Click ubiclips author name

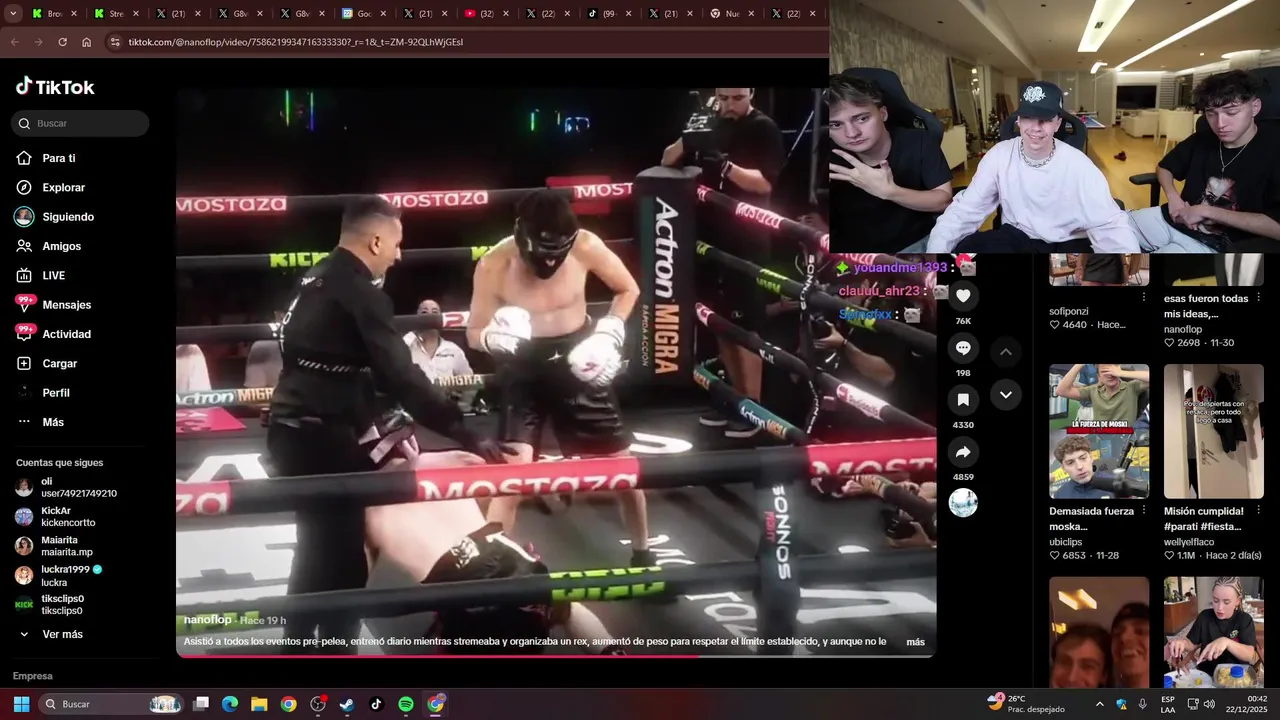coord(1065,542)
